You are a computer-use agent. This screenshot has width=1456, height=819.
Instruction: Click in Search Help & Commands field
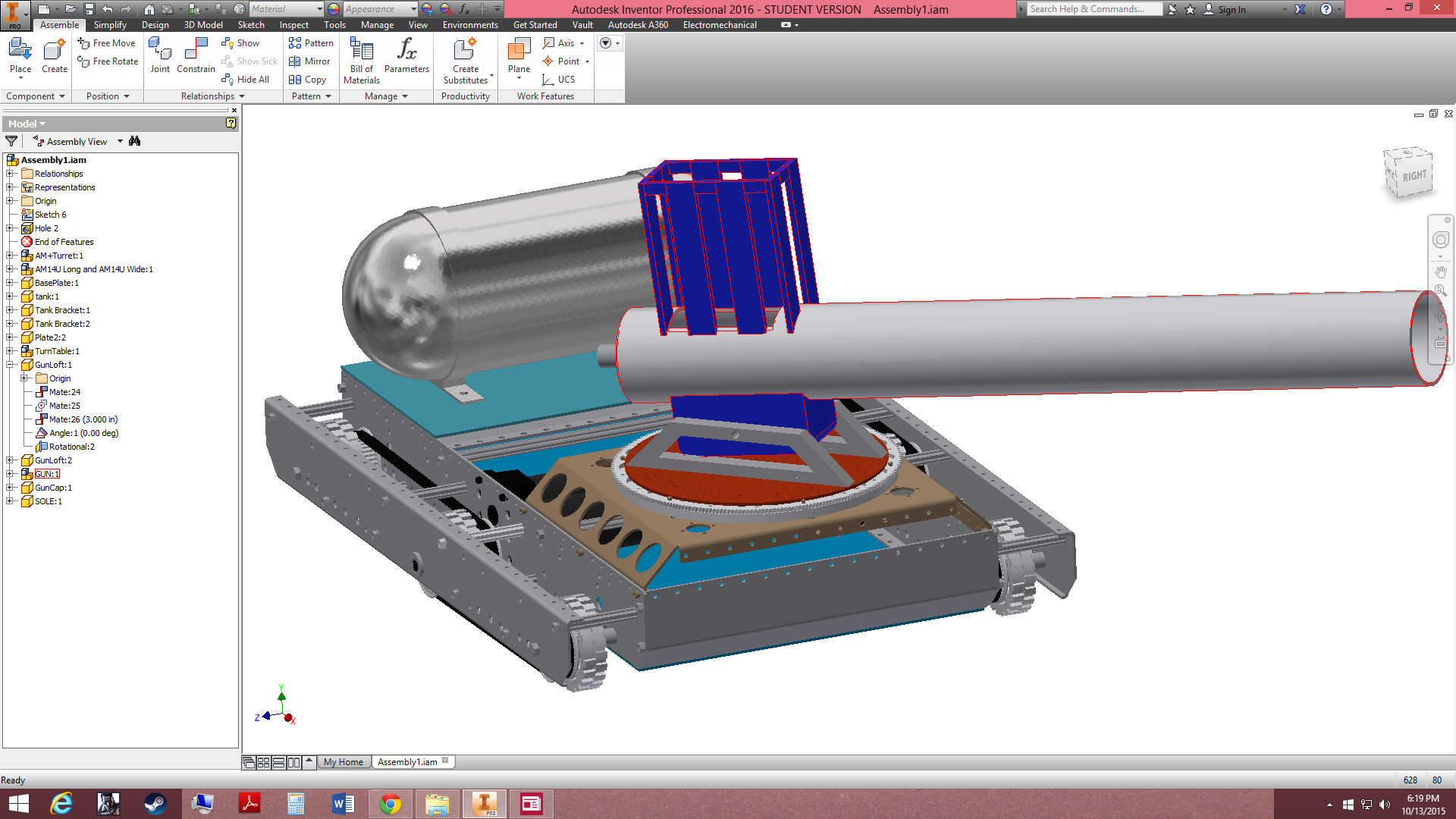click(x=1094, y=9)
